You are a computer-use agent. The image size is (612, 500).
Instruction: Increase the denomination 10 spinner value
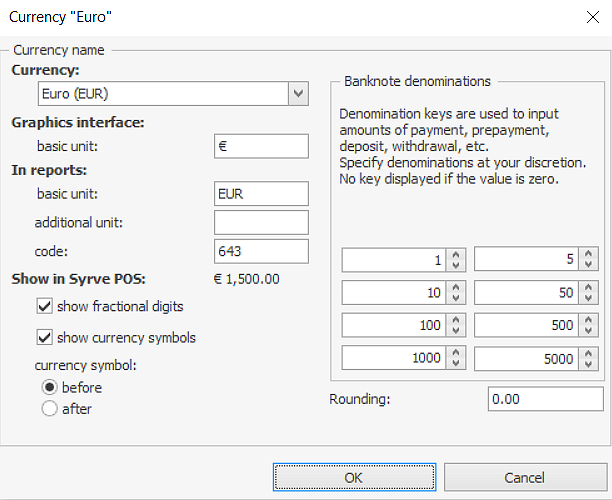click(x=457, y=288)
